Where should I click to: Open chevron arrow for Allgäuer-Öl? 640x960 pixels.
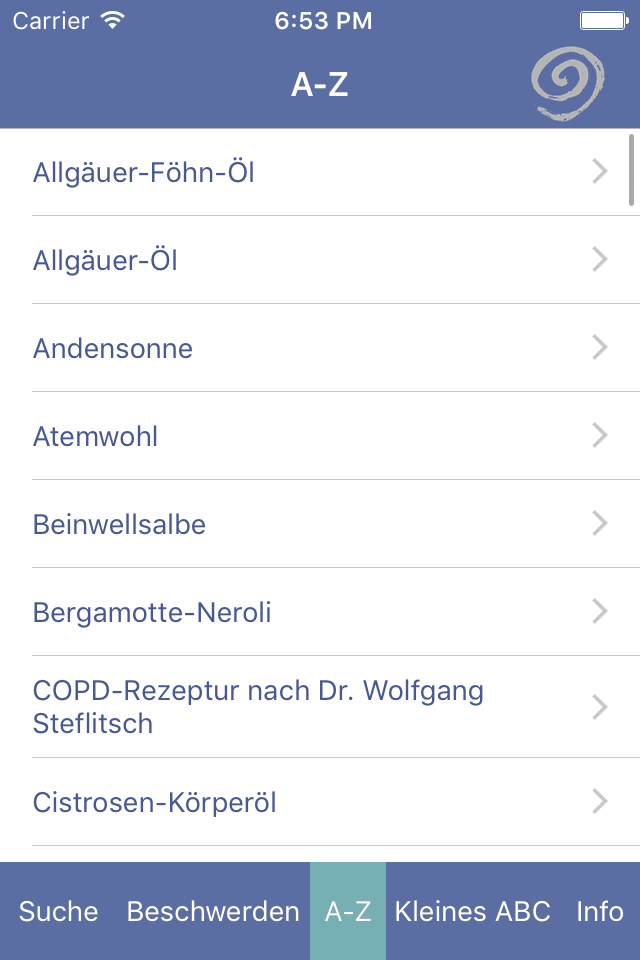(x=600, y=260)
